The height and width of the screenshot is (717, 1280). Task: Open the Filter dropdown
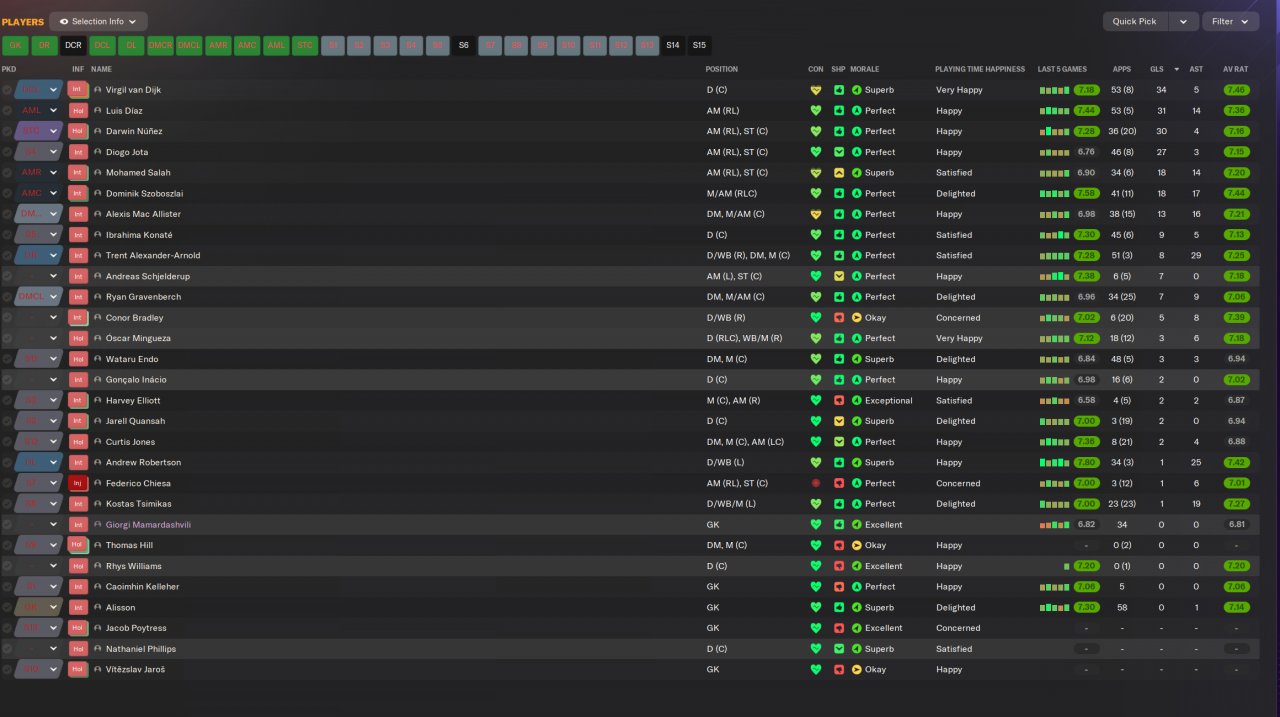(1230, 21)
